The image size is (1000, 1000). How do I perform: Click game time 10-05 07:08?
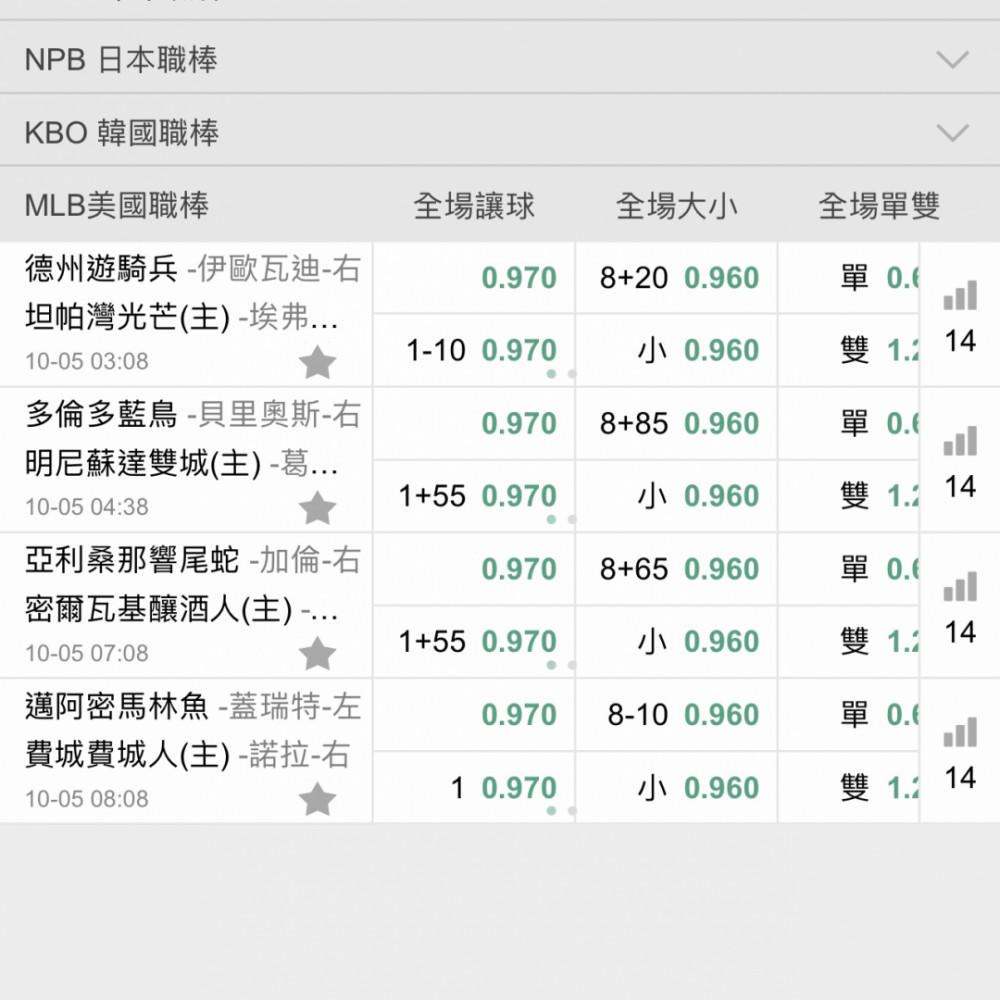(x=87, y=653)
